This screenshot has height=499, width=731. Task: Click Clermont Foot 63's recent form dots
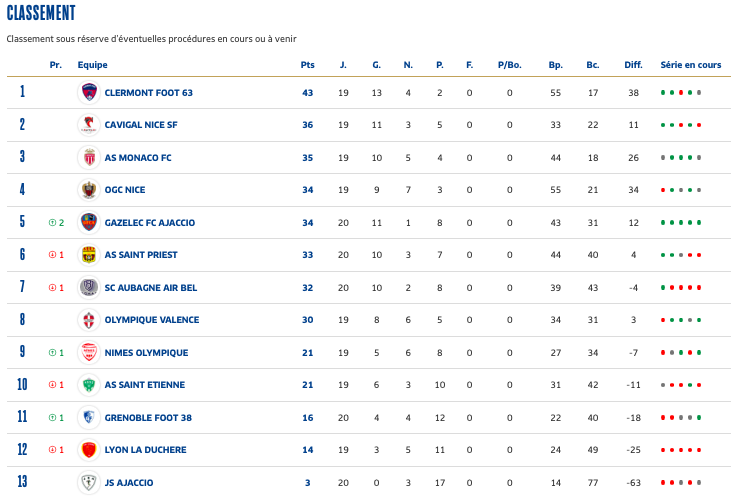coord(681,93)
